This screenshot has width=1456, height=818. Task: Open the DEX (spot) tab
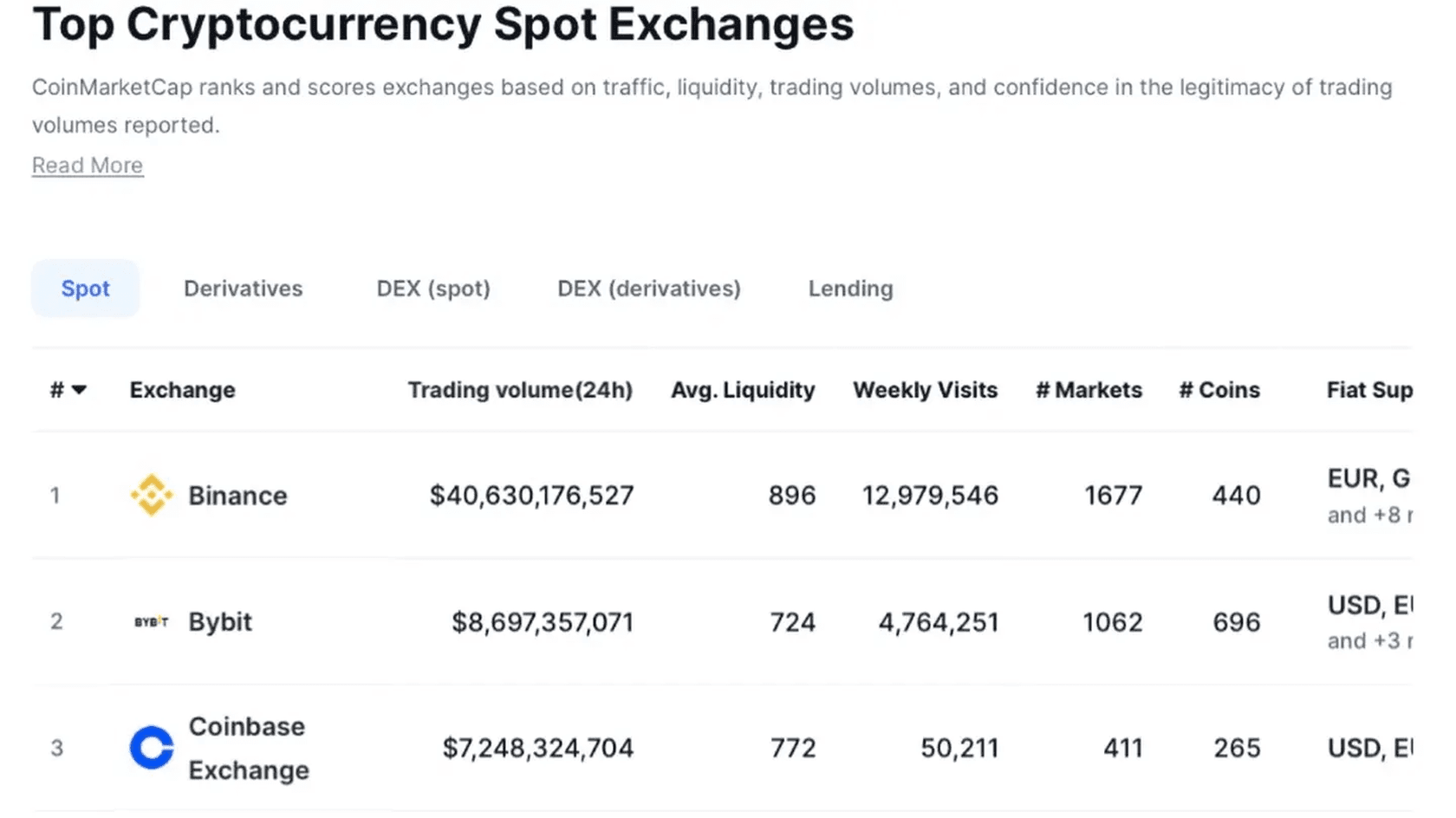(432, 289)
